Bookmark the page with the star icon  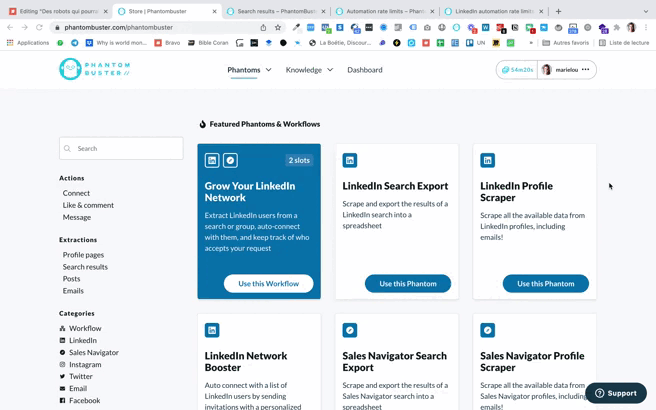(x=278, y=27)
